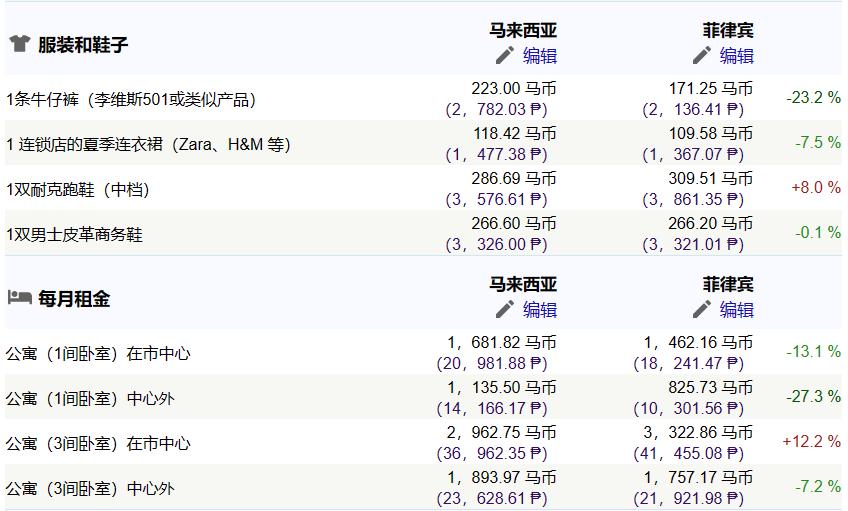Click the (20，981.88 ₱) converted rent
Screen dimensions: 848x511
coord(492,363)
